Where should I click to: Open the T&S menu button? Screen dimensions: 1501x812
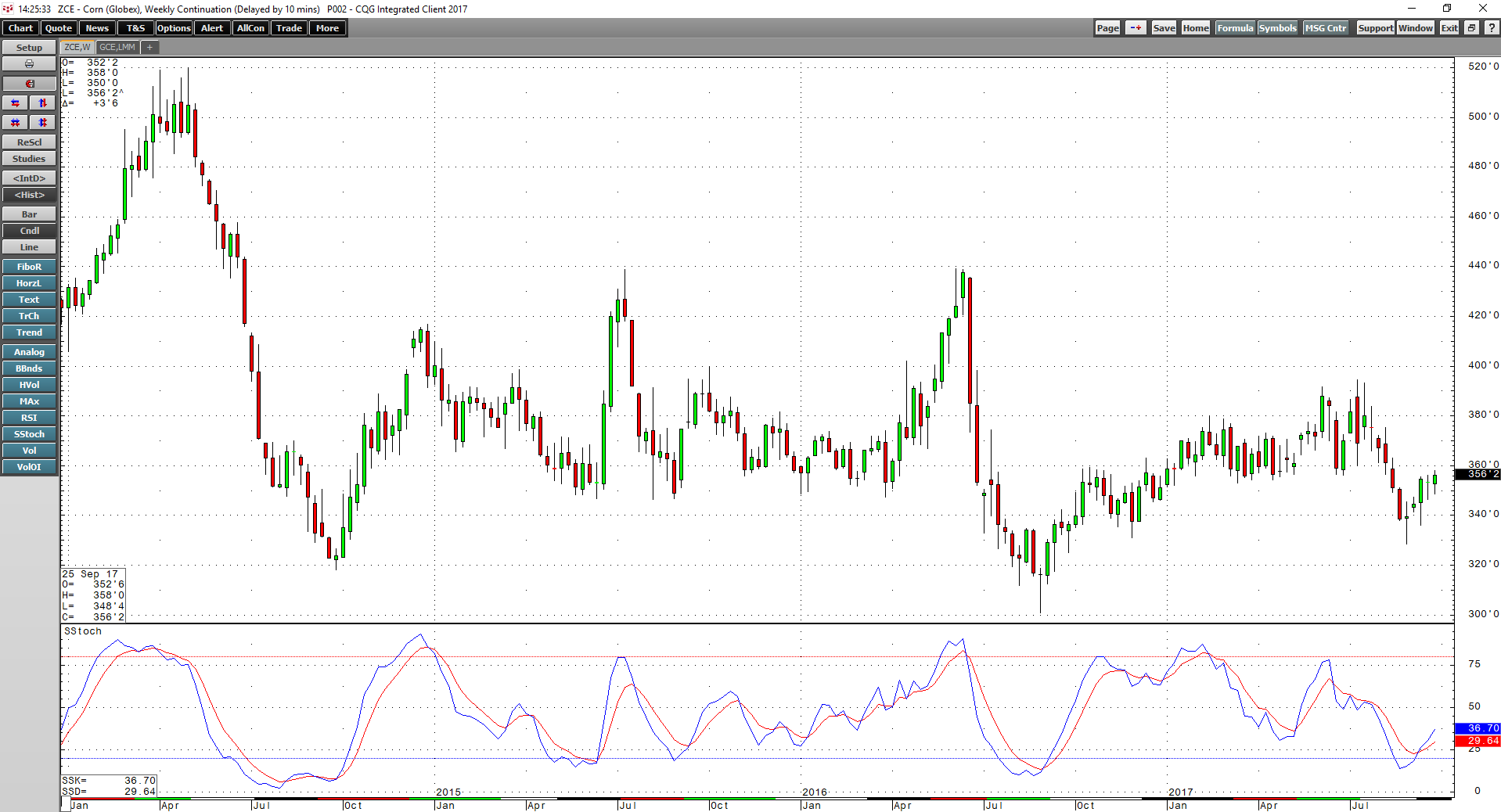(x=135, y=28)
